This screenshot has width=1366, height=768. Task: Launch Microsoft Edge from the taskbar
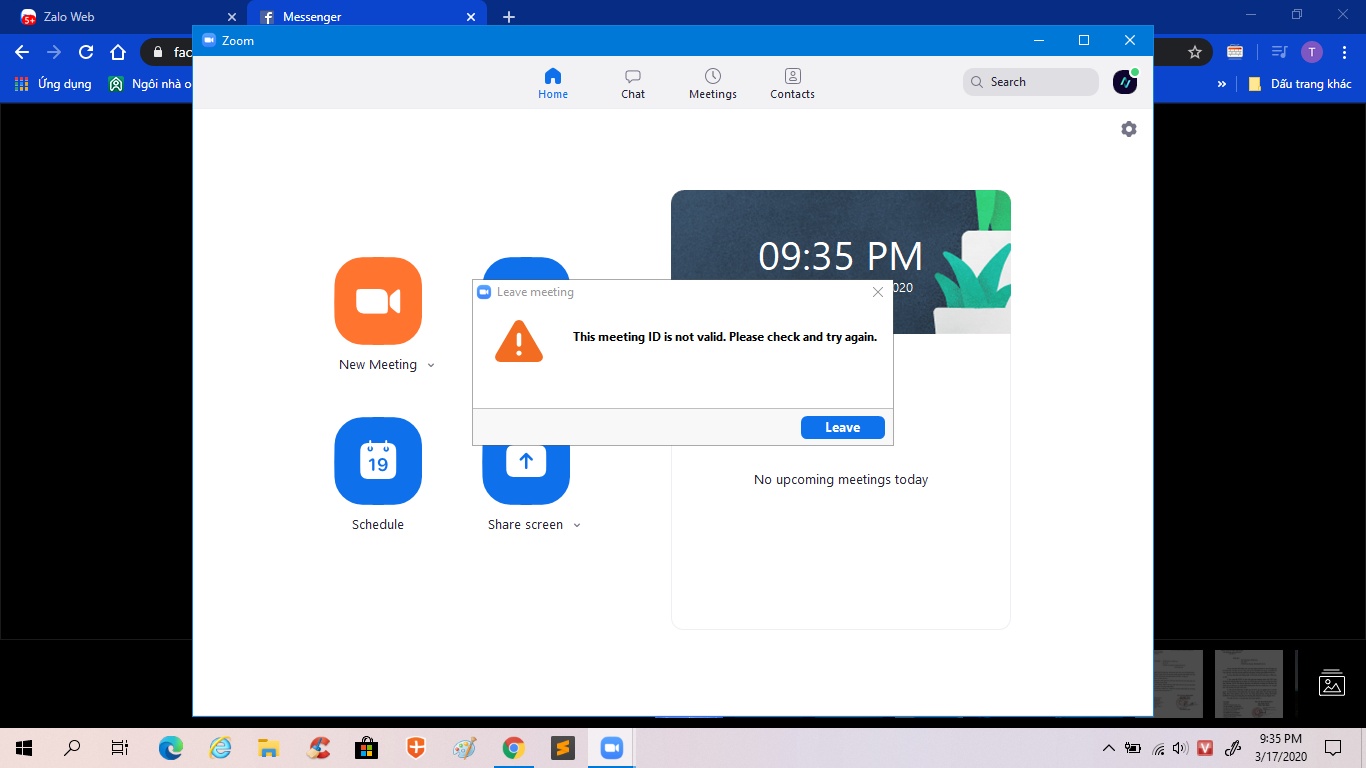click(171, 747)
